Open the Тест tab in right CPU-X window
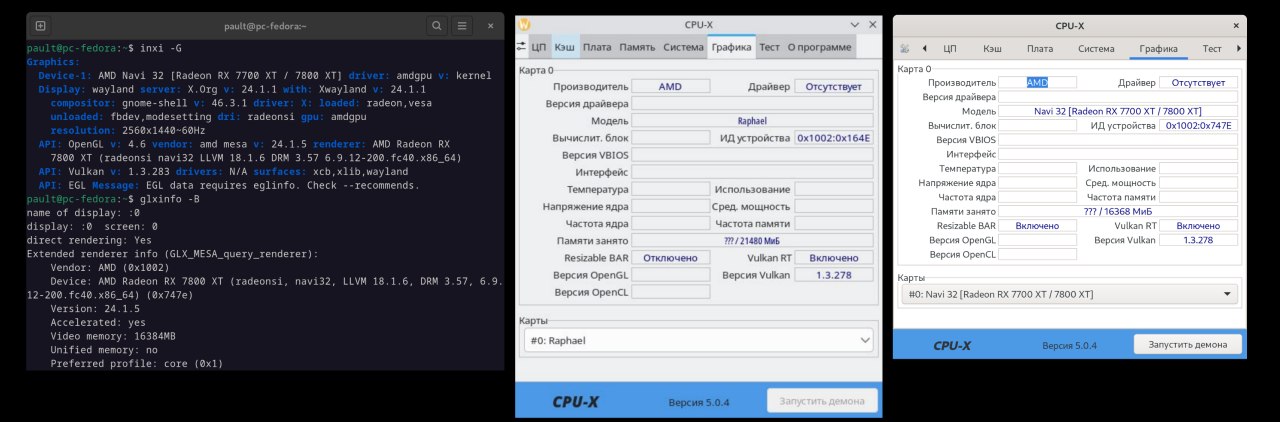 pyautogui.click(x=1212, y=48)
